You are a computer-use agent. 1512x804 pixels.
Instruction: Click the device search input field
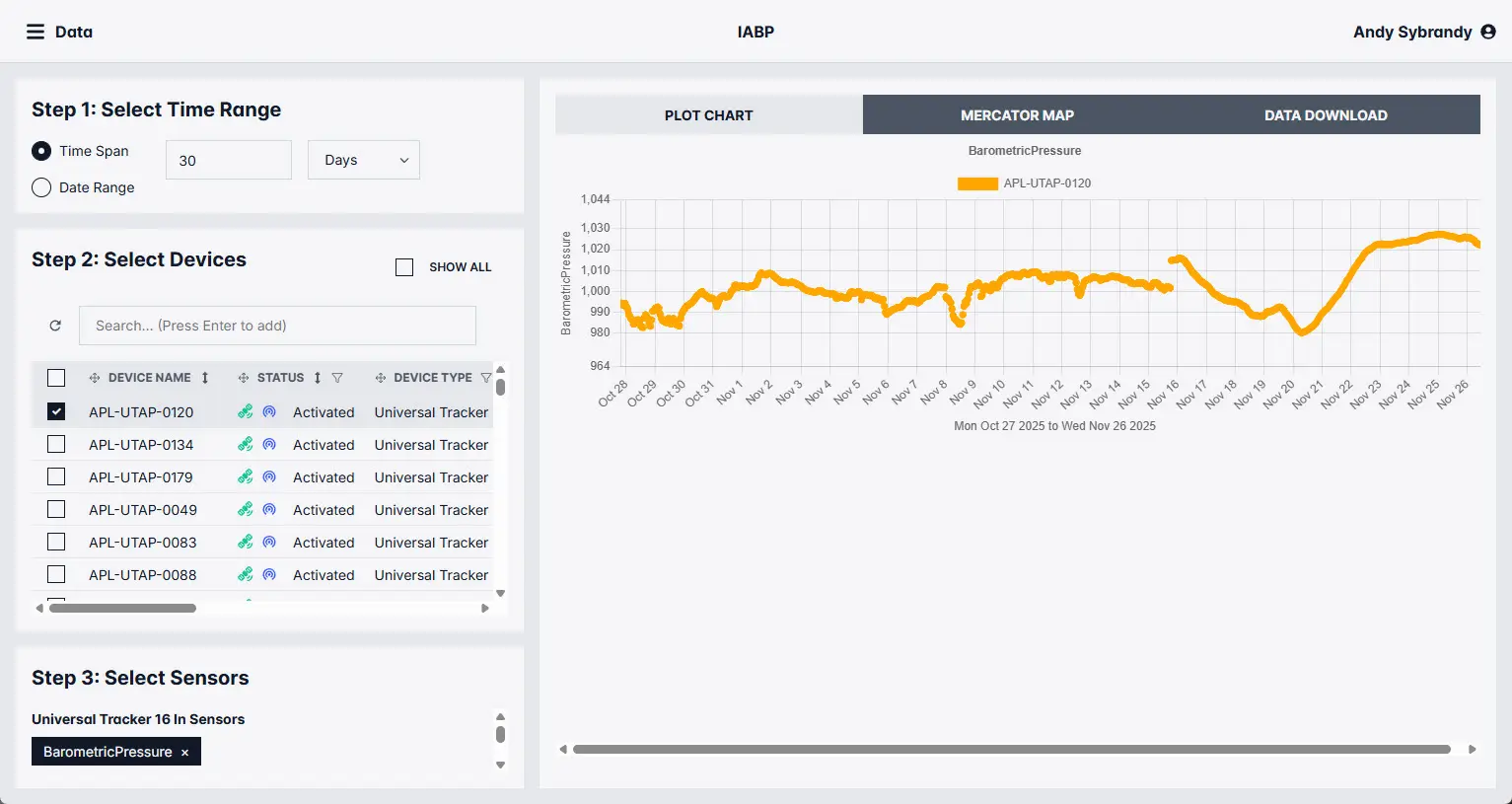pos(284,326)
